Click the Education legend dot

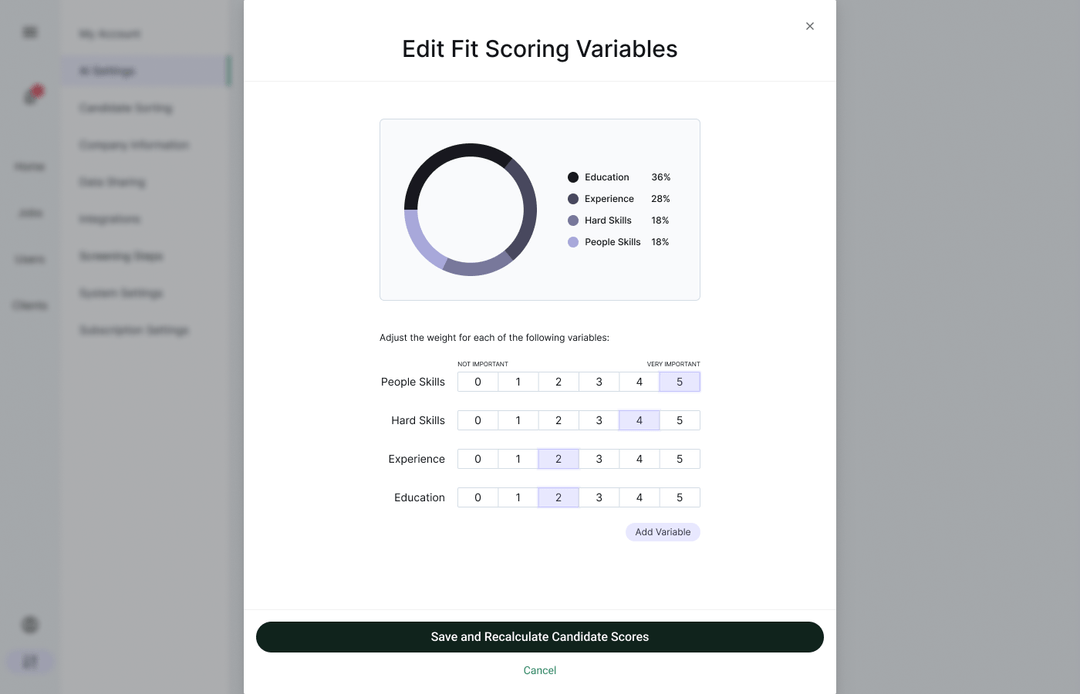(573, 177)
